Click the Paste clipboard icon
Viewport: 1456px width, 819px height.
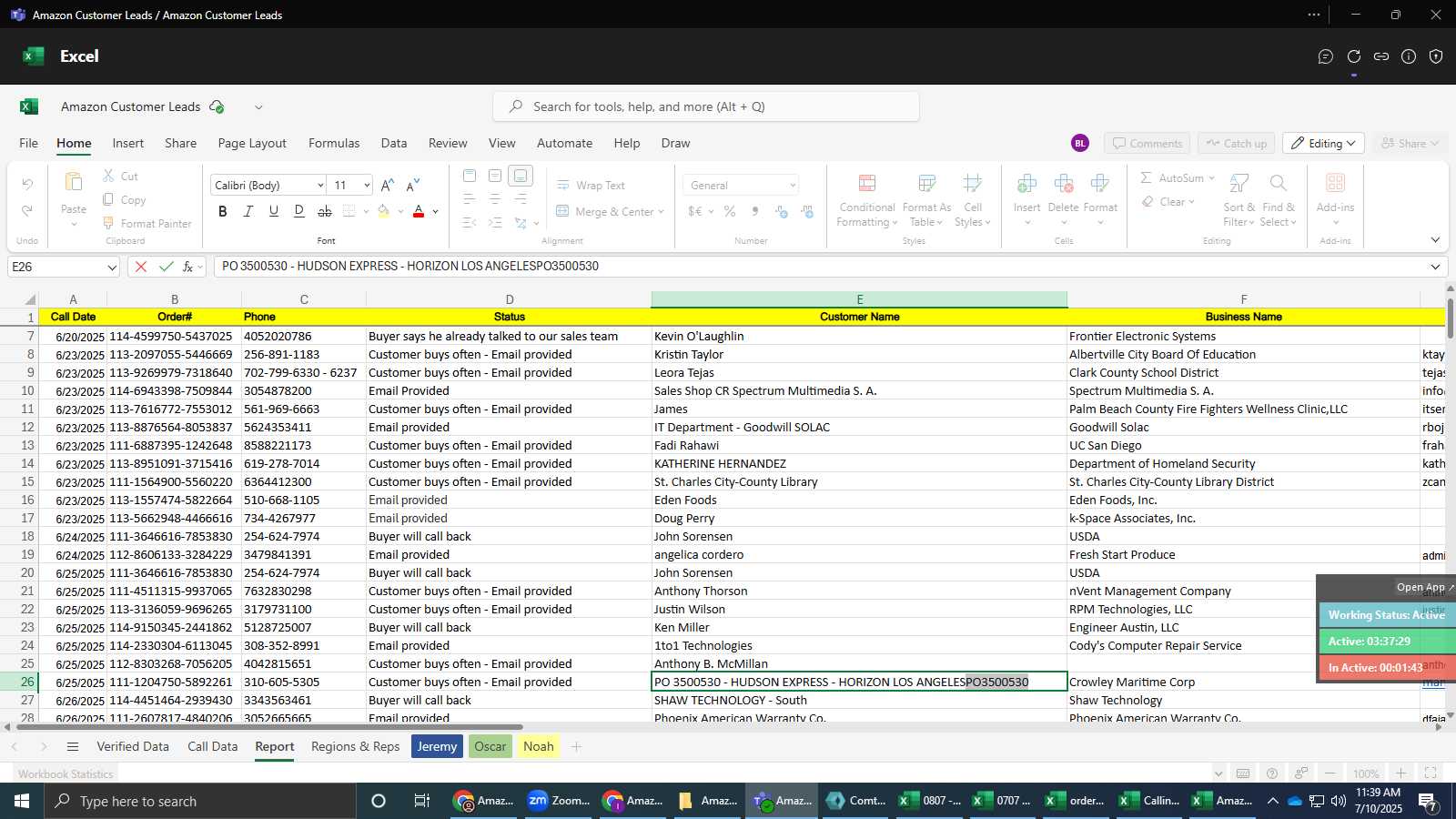[x=74, y=182]
